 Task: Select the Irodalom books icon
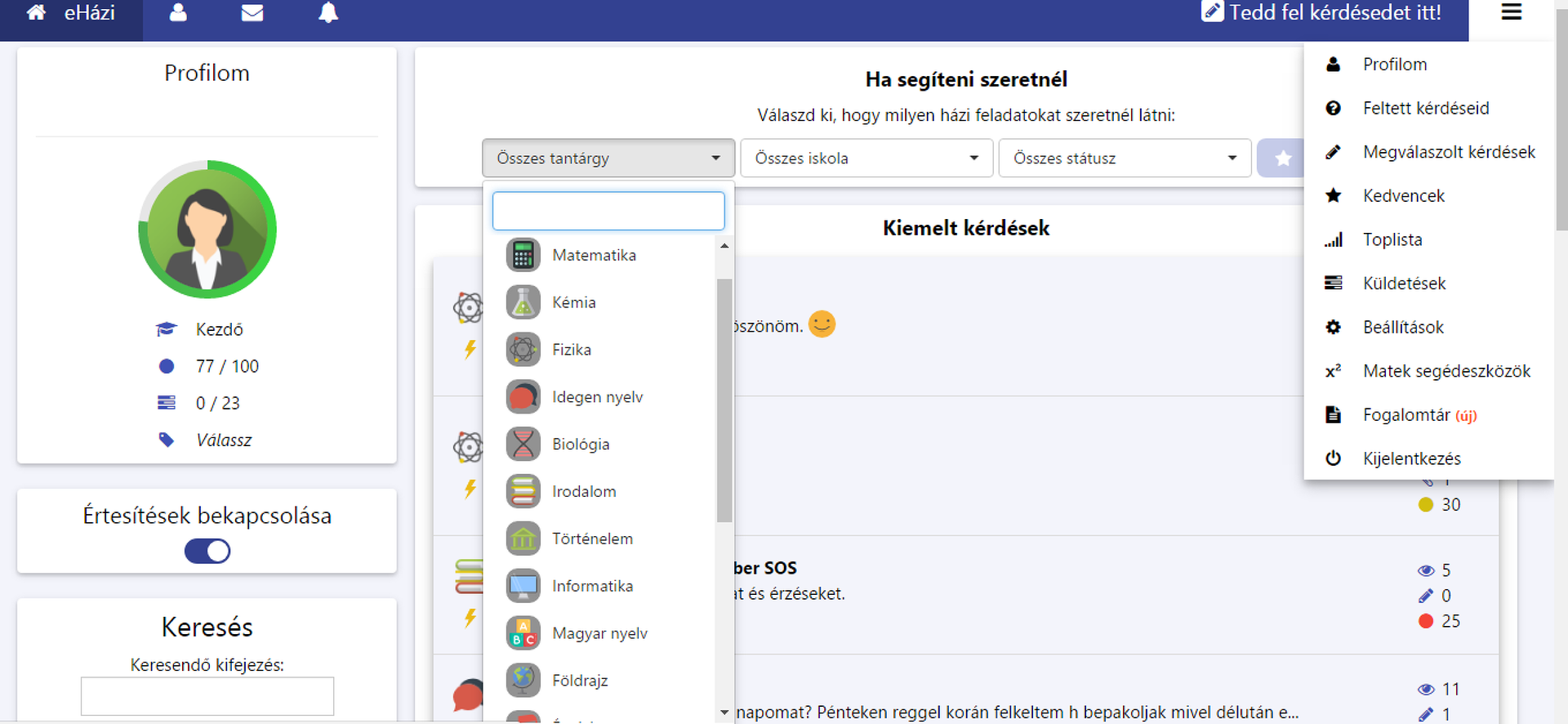pyautogui.click(x=523, y=491)
